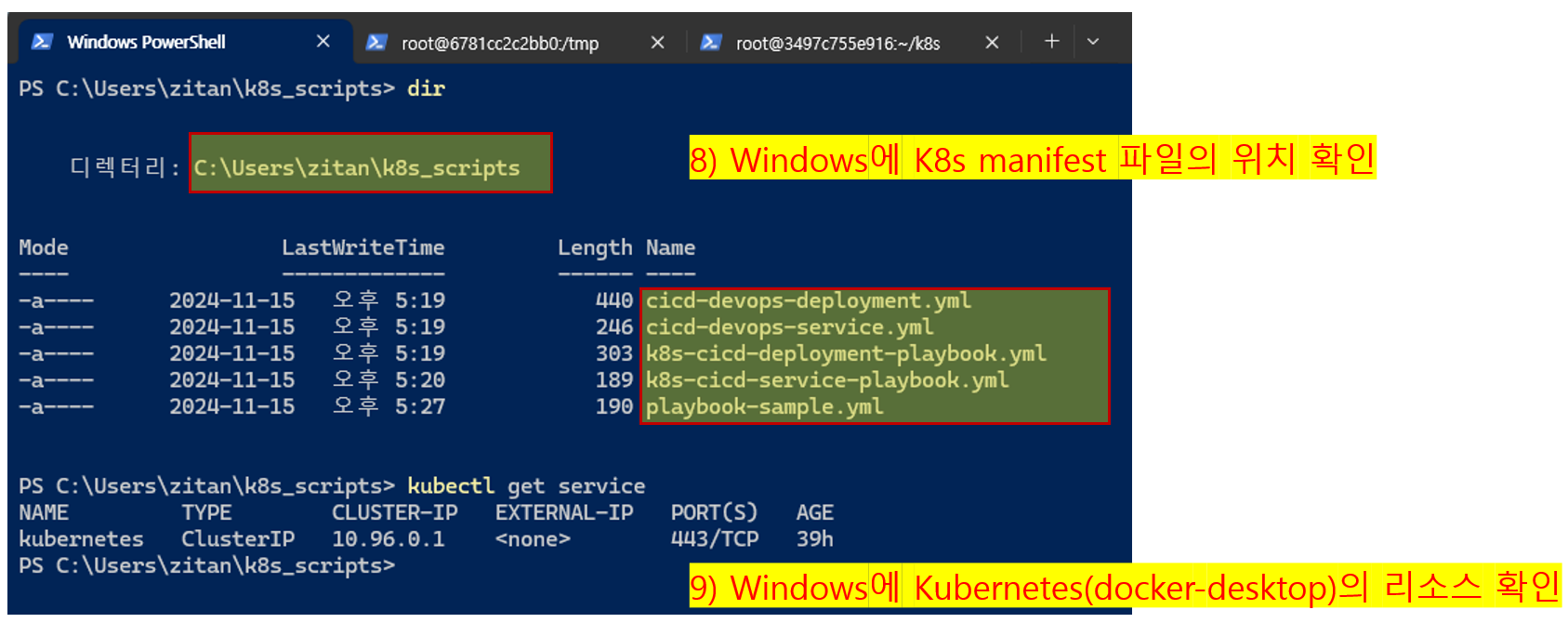Click the CLUSTER-IP column header
The height and width of the screenshot is (623, 1568).
395,512
